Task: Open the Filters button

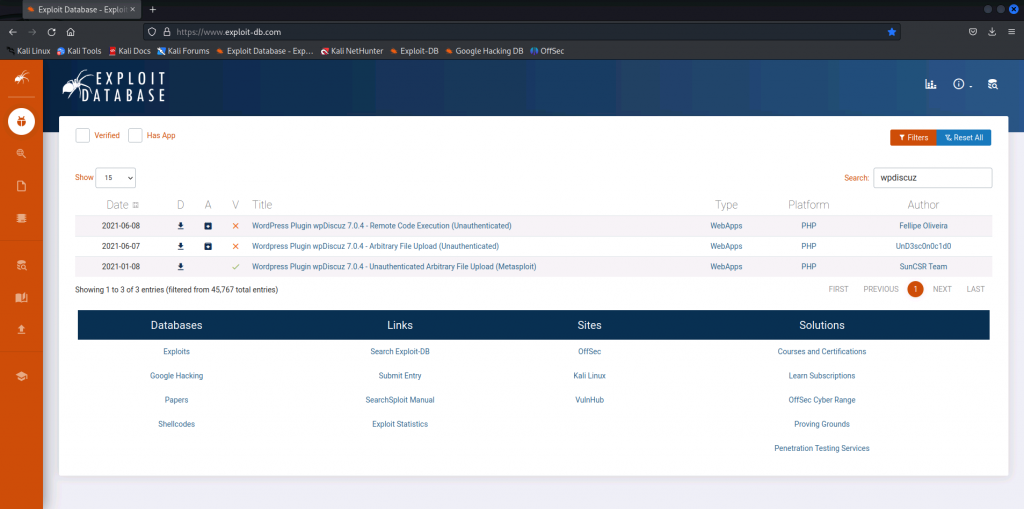Action: pos(913,138)
